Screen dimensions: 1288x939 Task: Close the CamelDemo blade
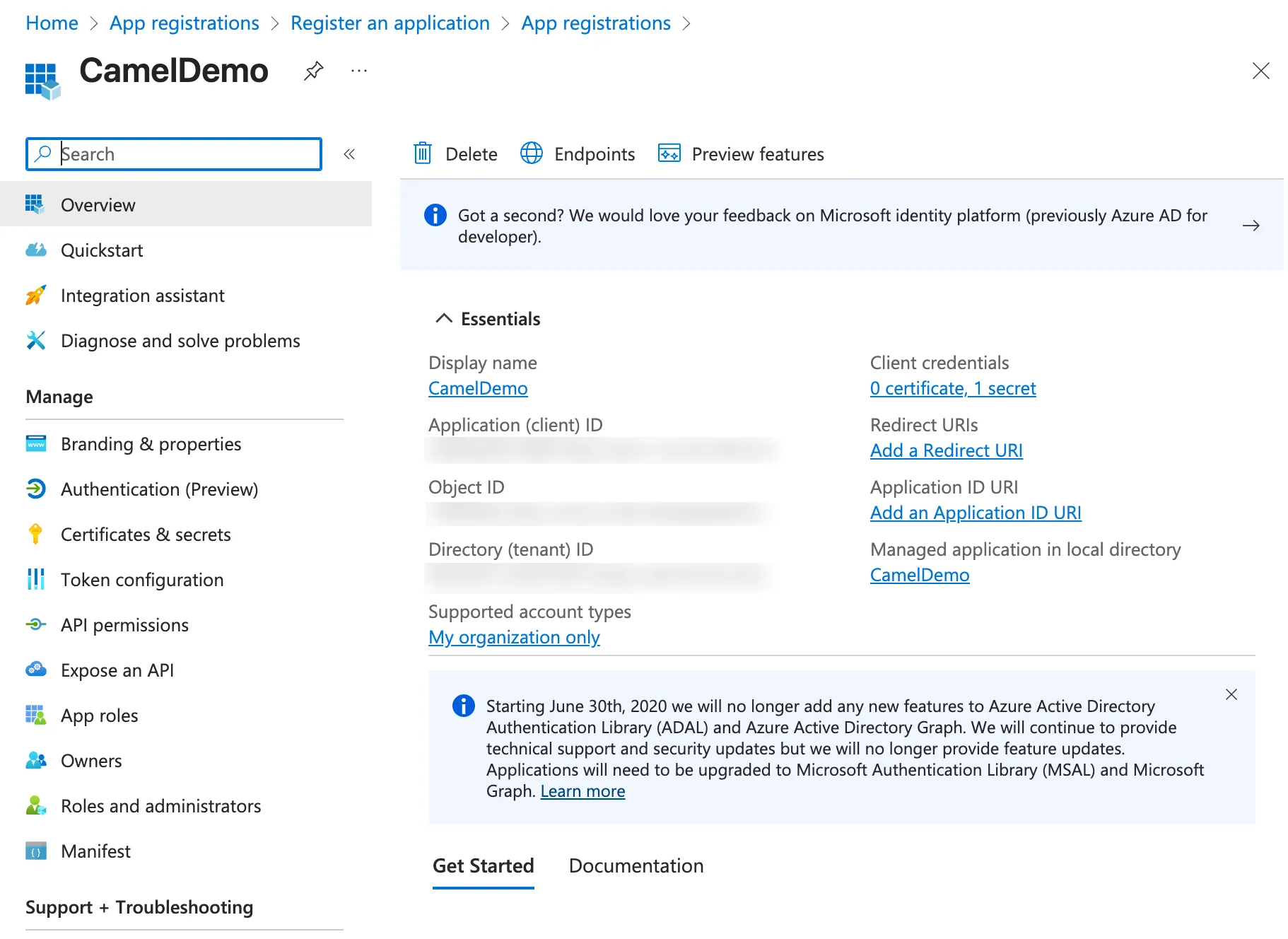(1261, 71)
